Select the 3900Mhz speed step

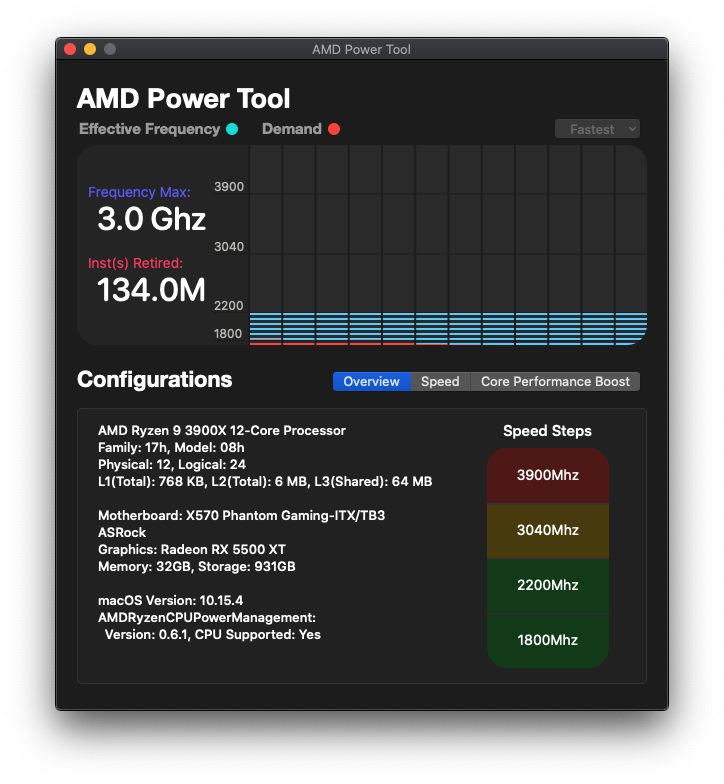click(547, 475)
